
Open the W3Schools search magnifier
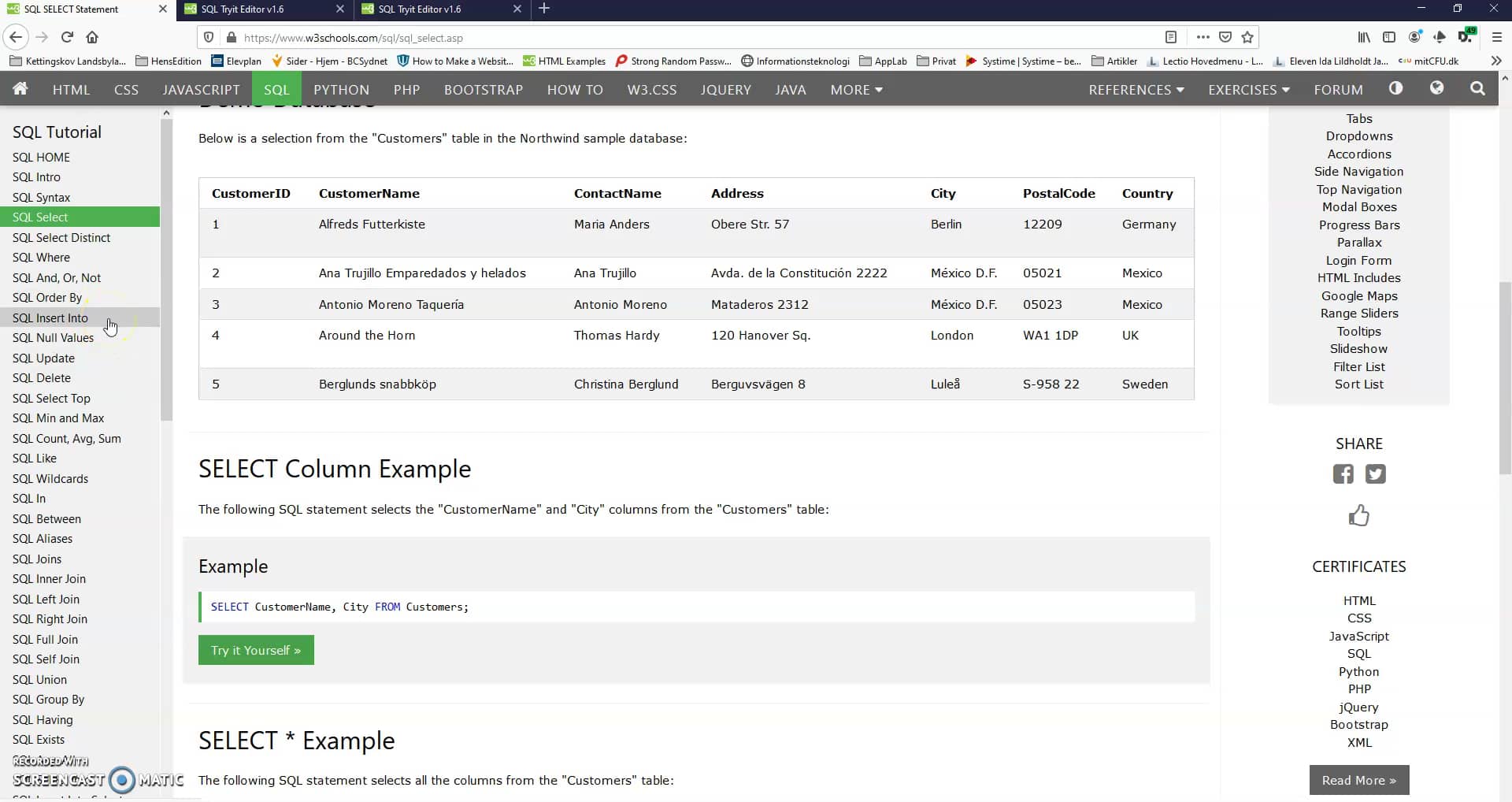pos(1477,89)
